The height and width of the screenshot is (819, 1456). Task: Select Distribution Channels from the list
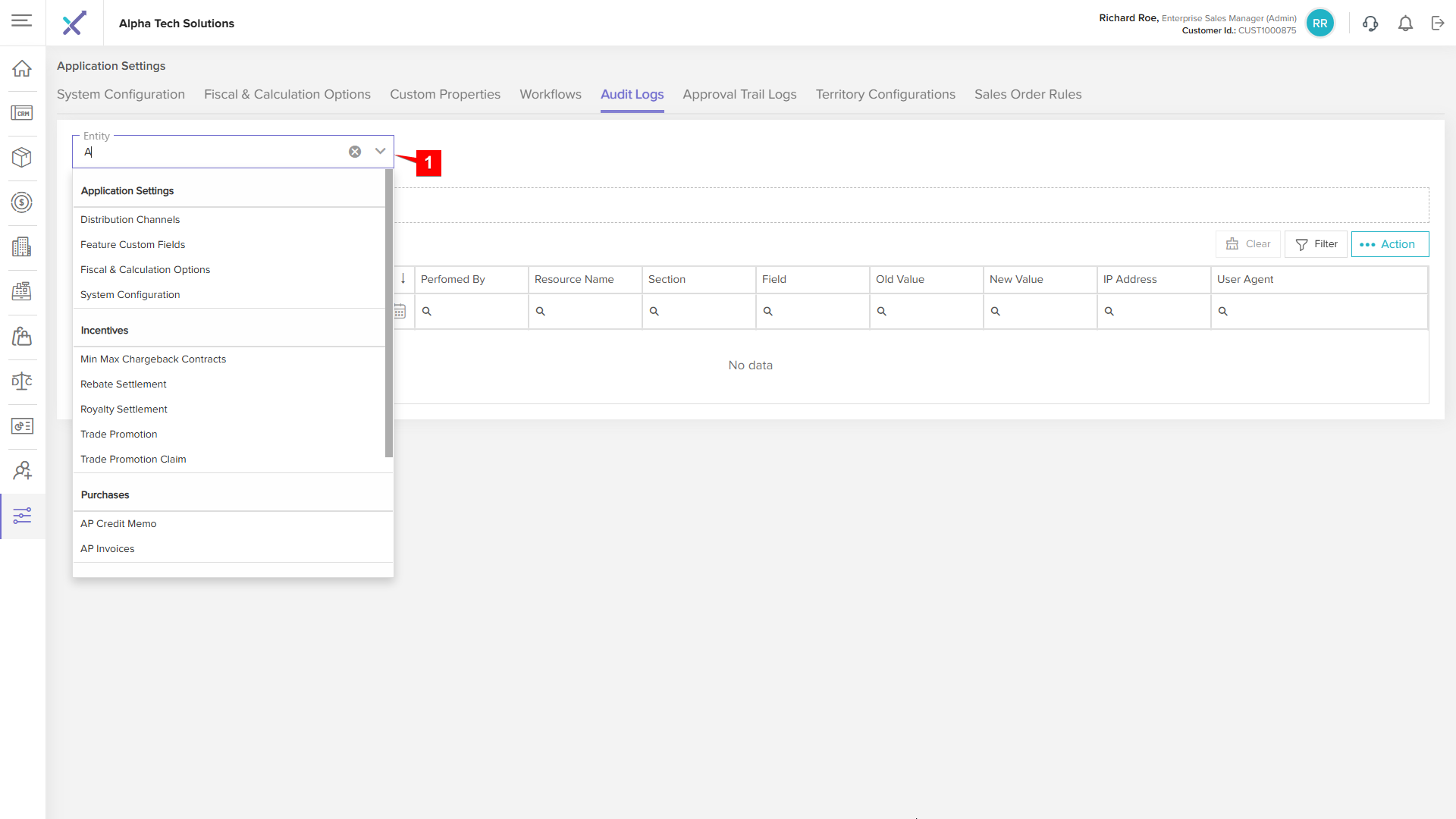point(130,220)
